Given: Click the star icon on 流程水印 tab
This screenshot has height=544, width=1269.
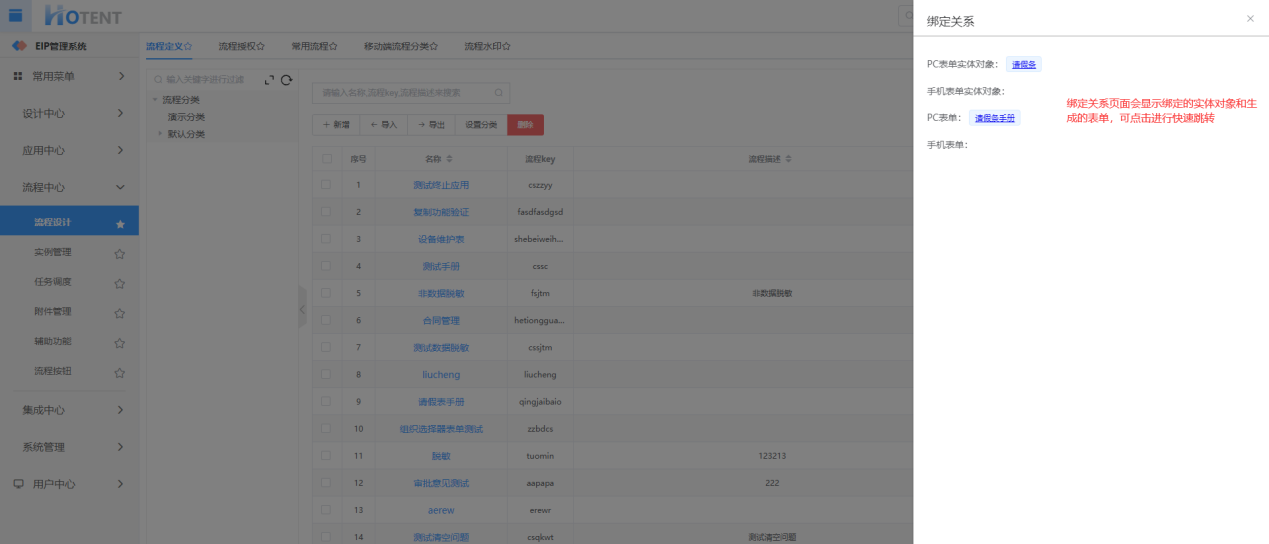Looking at the screenshot, I should 507,46.
